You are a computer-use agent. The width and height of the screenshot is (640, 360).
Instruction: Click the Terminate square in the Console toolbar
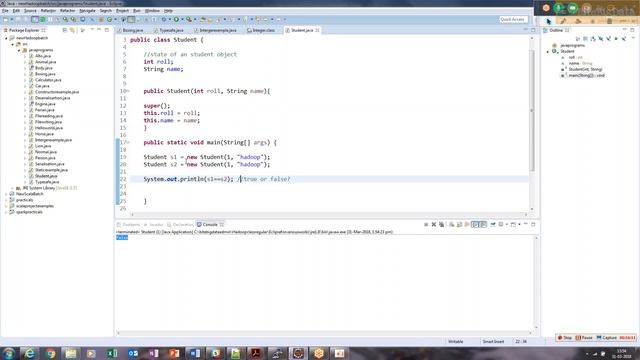(426, 224)
